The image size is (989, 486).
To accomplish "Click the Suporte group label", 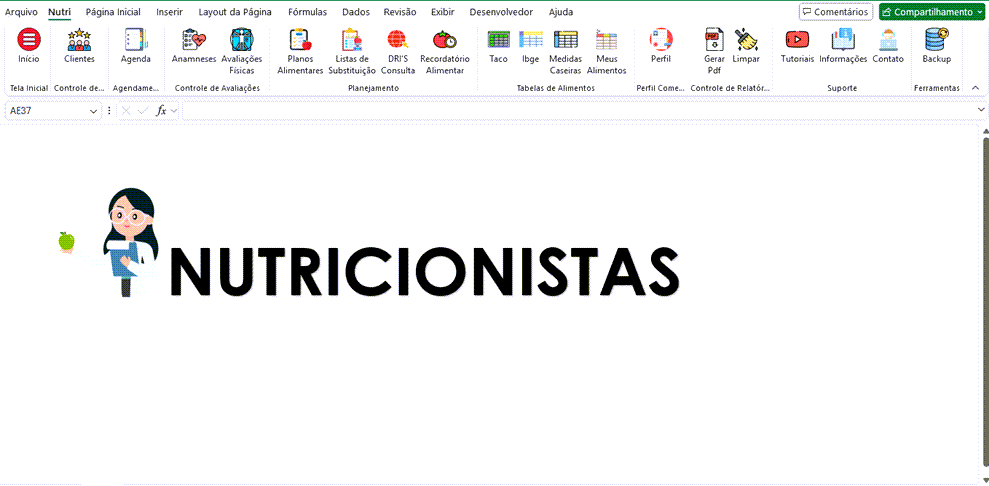I will coord(842,88).
